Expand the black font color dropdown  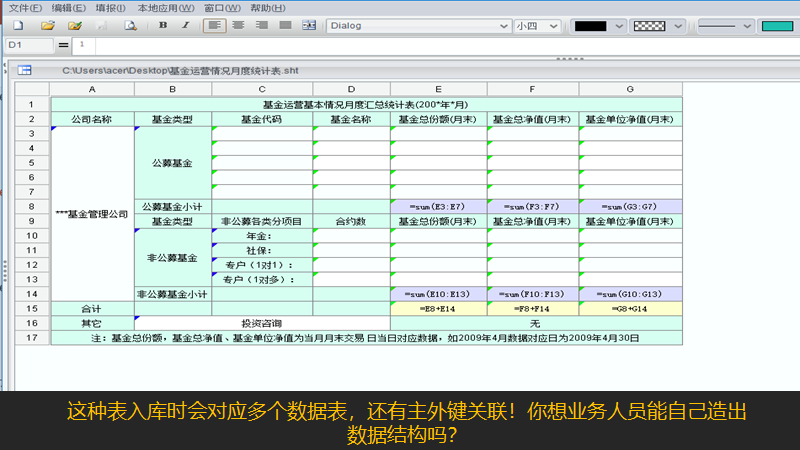[620, 25]
